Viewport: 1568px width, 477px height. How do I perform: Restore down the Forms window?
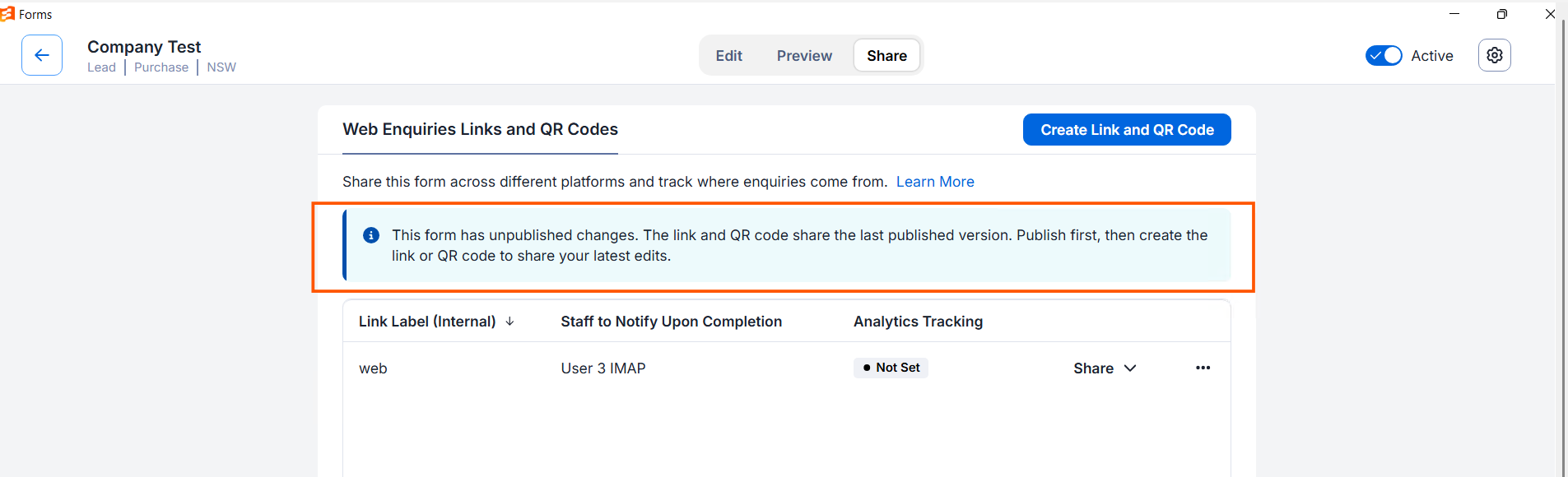1502,14
